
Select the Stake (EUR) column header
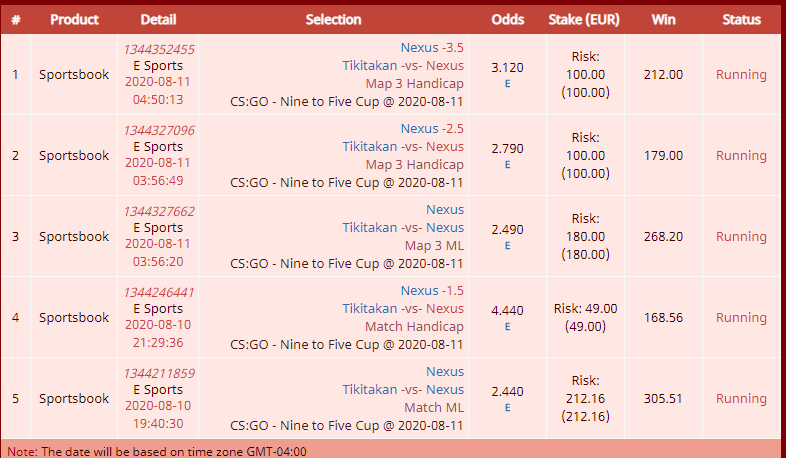[x=584, y=20]
